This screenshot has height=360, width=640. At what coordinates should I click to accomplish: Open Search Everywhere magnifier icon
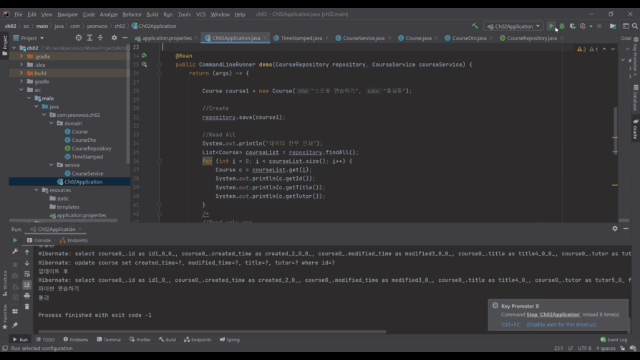coord(635,26)
